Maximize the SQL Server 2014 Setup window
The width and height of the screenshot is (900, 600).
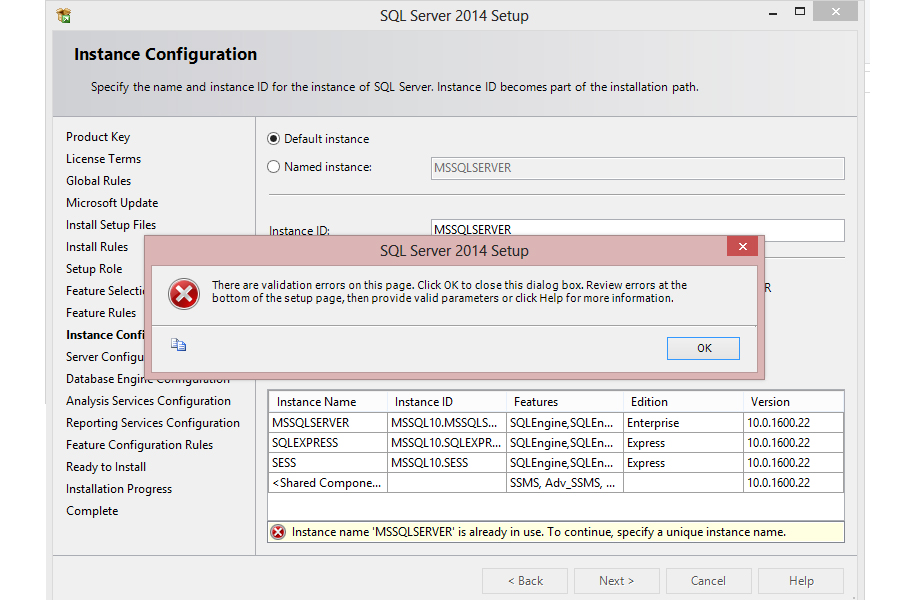800,11
